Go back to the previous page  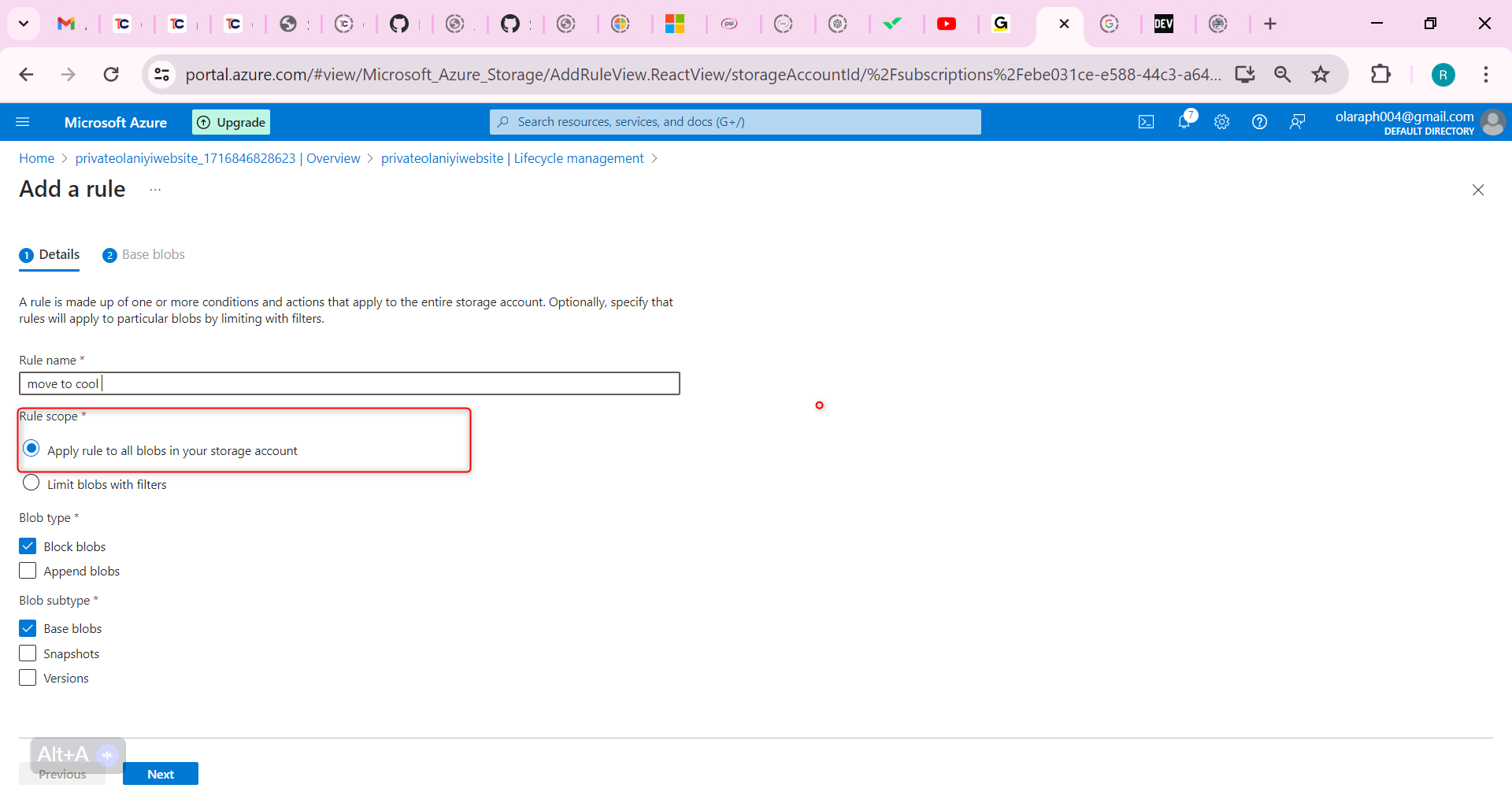coord(26,75)
